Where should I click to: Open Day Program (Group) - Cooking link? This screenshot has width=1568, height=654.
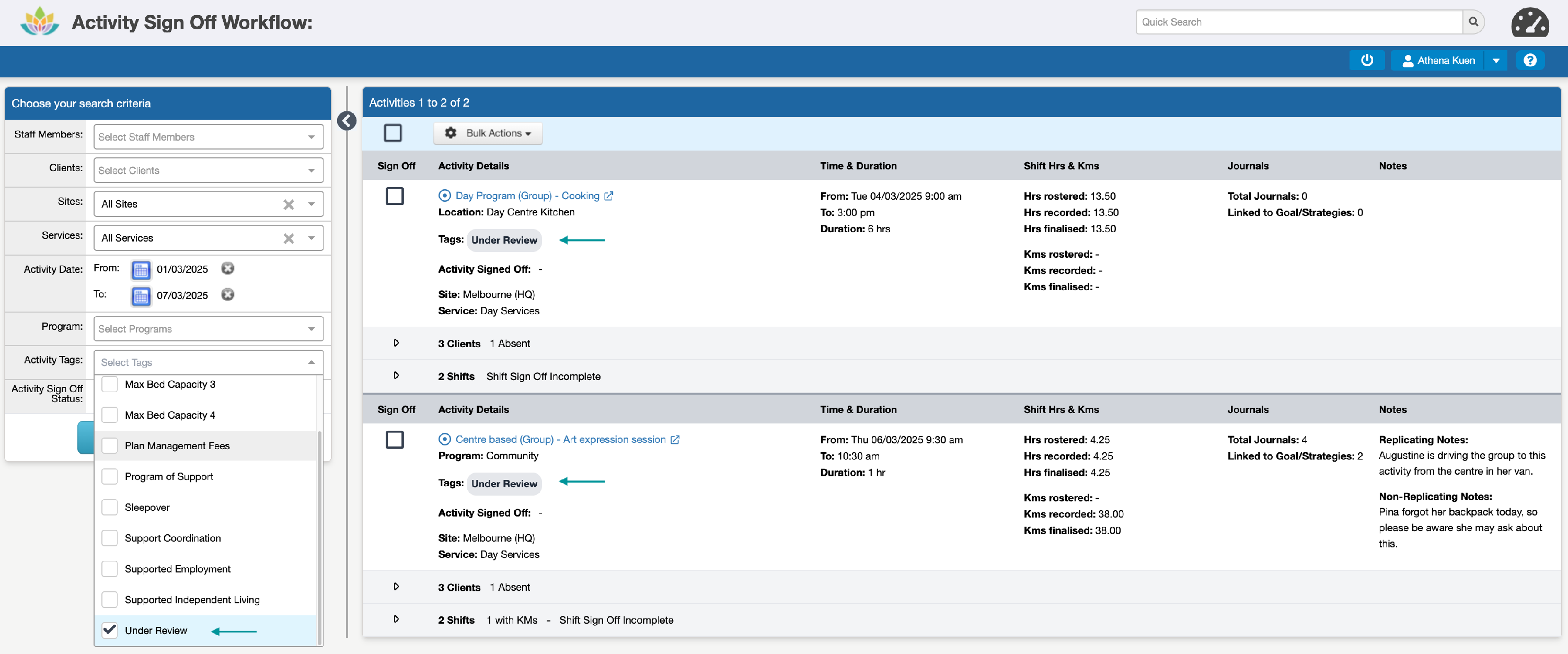526,196
